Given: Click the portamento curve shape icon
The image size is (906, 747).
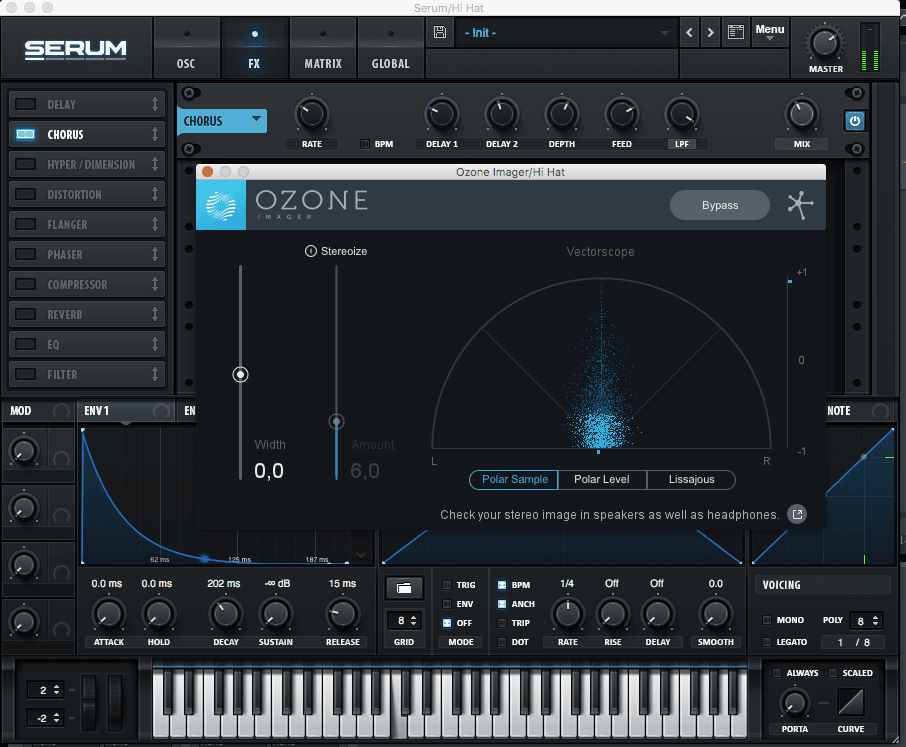Looking at the screenshot, I should coord(851,702).
